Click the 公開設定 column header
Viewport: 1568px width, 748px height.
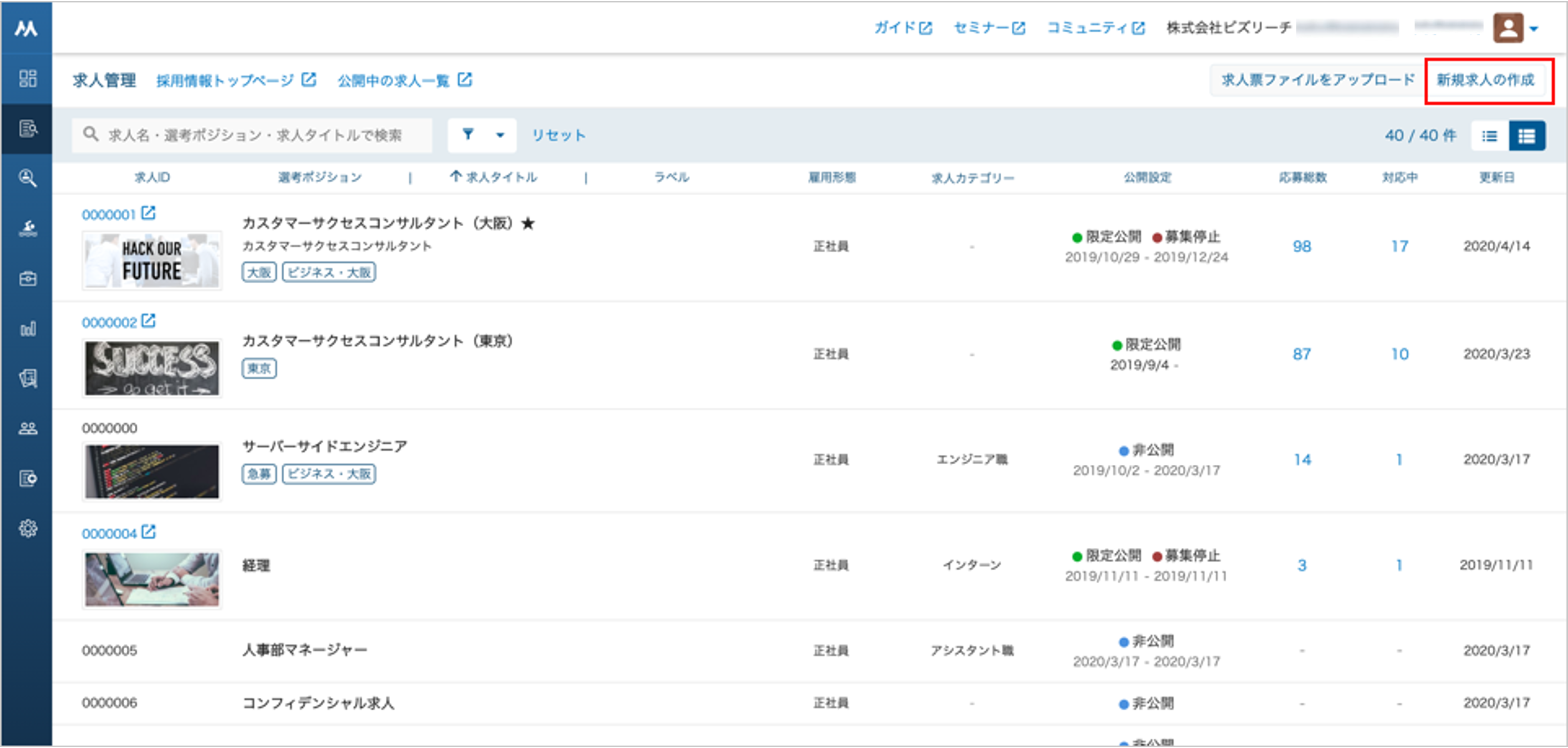(x=1147, y=177)
